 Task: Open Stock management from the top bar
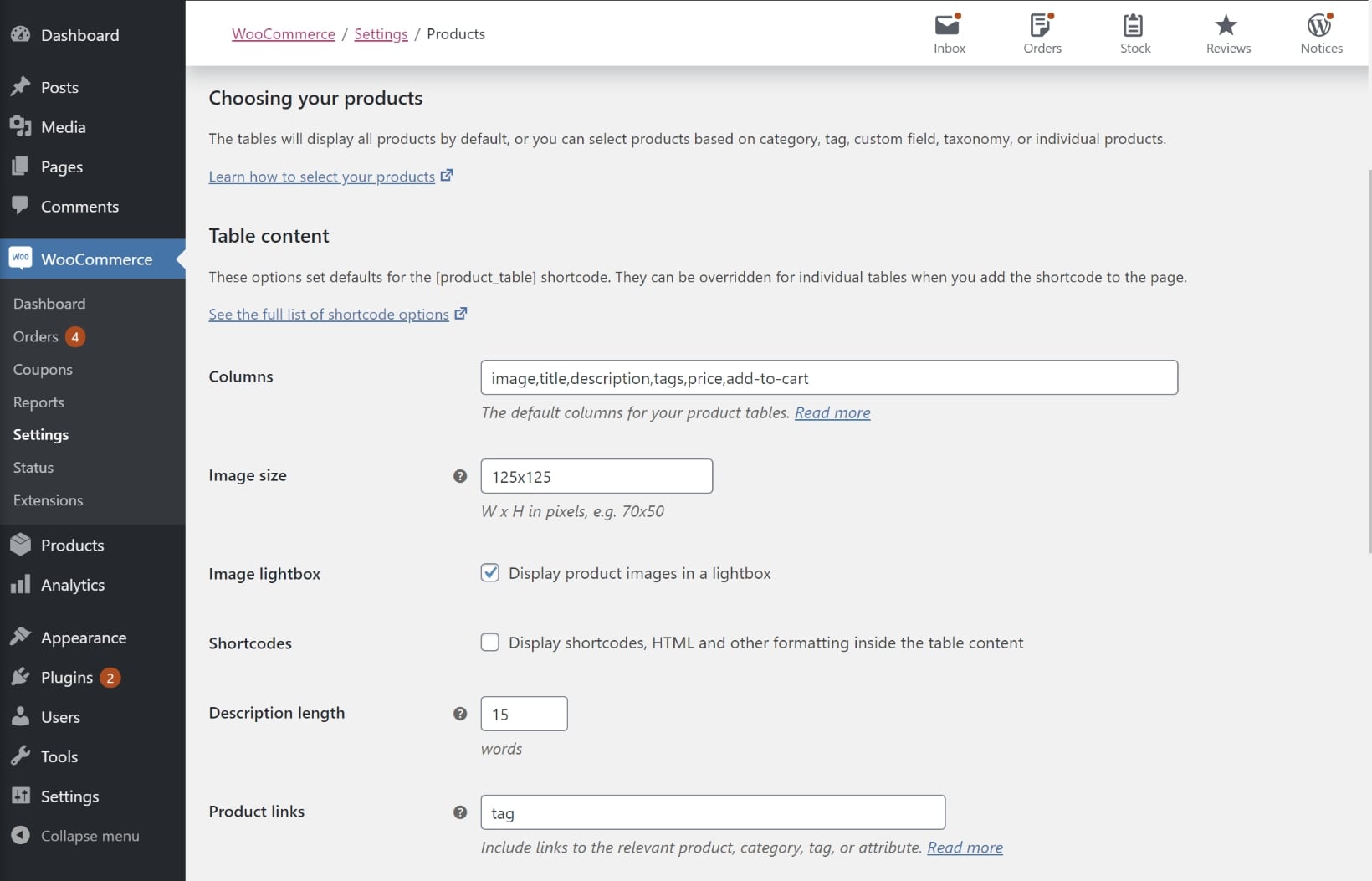coord(1134,32)
